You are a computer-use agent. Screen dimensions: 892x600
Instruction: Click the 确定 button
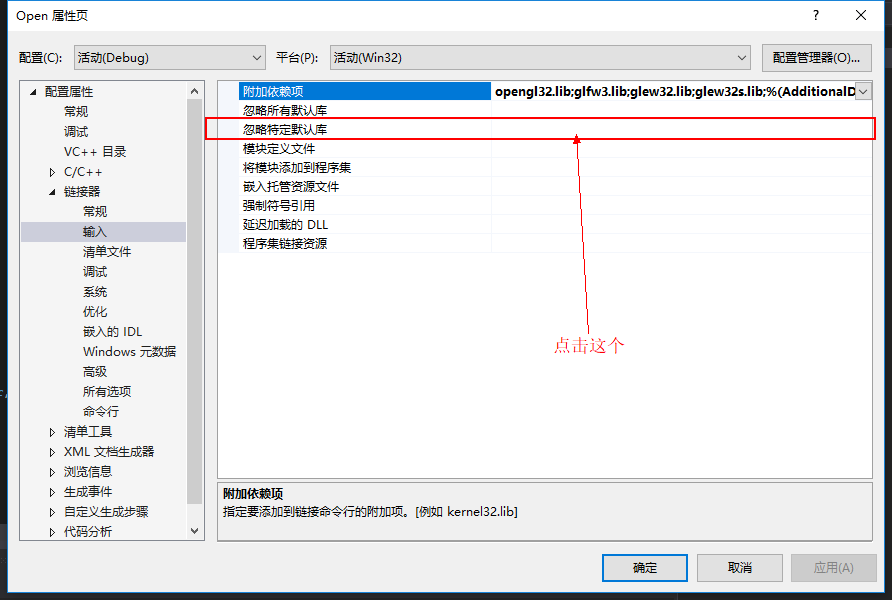click(645, 568)
